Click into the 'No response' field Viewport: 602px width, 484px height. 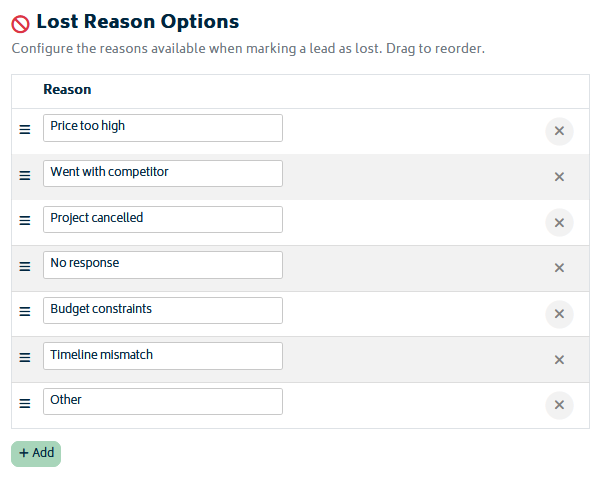[163, 265]
